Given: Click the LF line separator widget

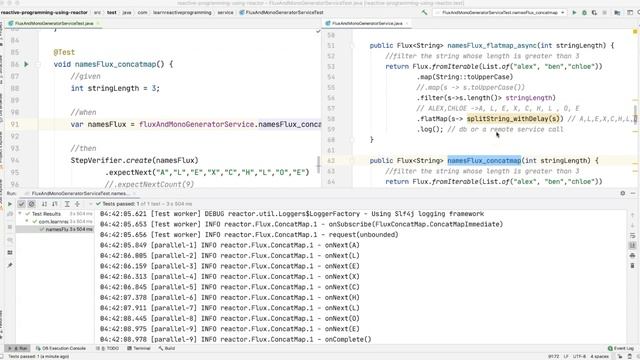Looking at the screenshot, I should coord(566,357).
